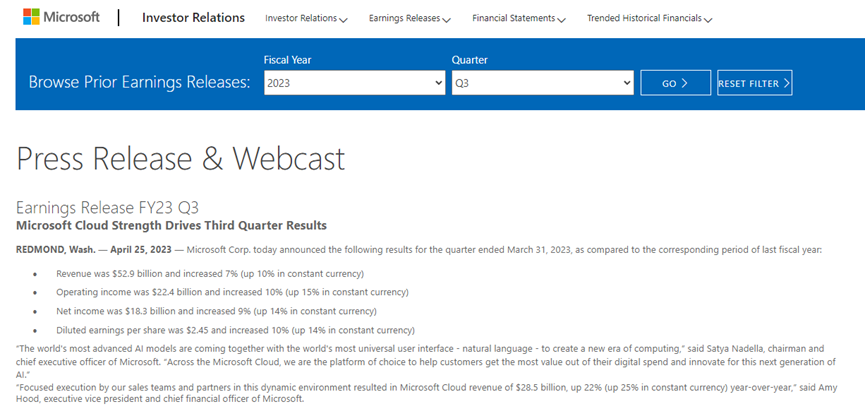Screen dimensions: 865x416
Task: Click the Amy Hood quote paragraph
Action: pyautogui.click(x=426, y=393)
